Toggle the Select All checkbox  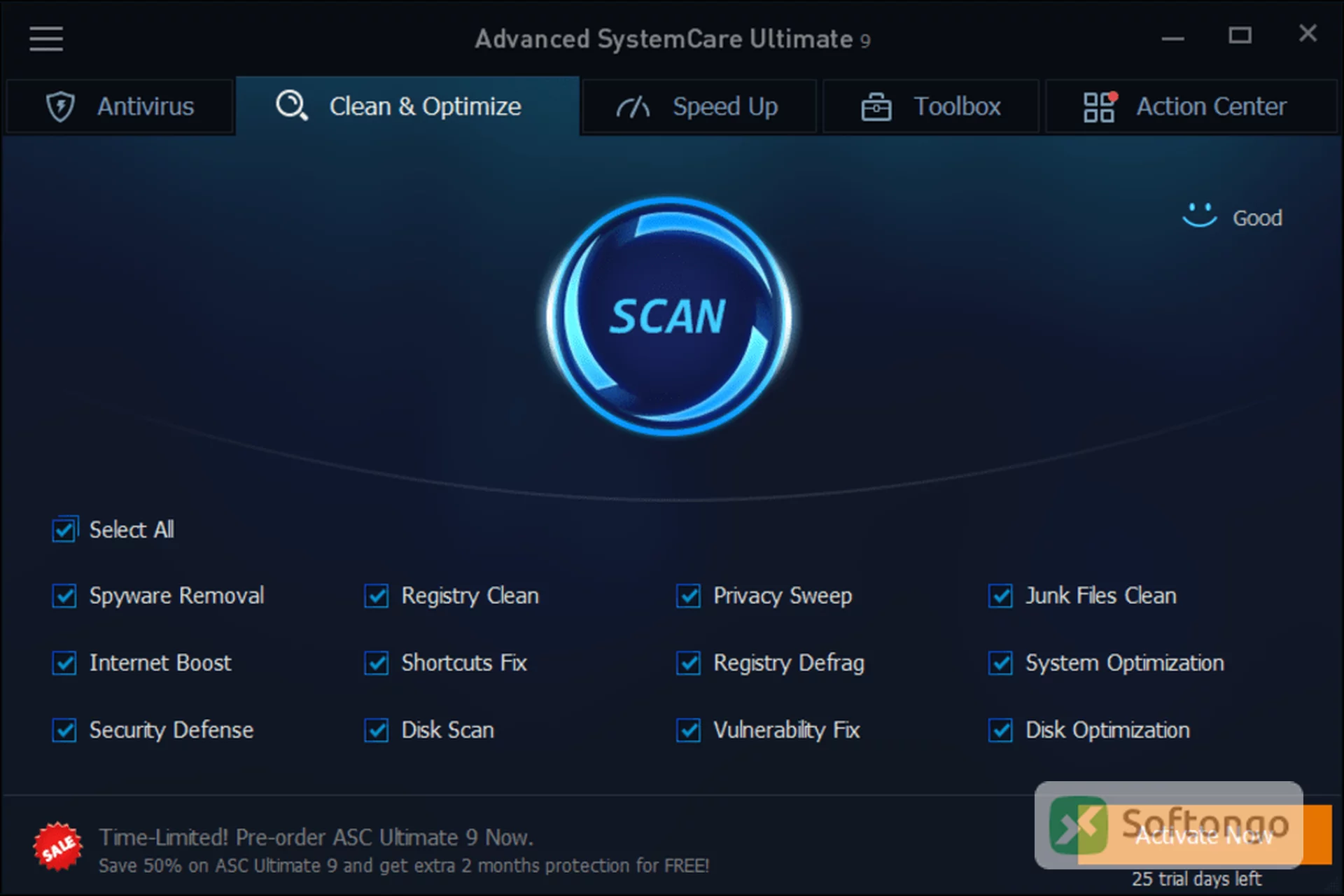(64, 530)
